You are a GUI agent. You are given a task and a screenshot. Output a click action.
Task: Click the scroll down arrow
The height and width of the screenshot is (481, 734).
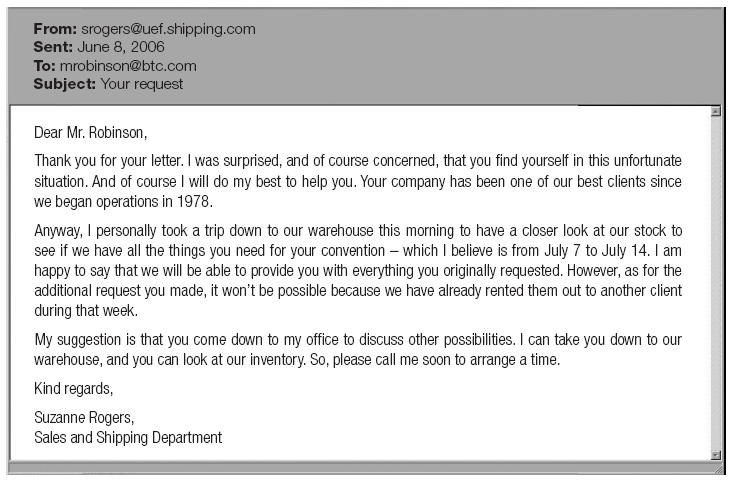(715, 453)
